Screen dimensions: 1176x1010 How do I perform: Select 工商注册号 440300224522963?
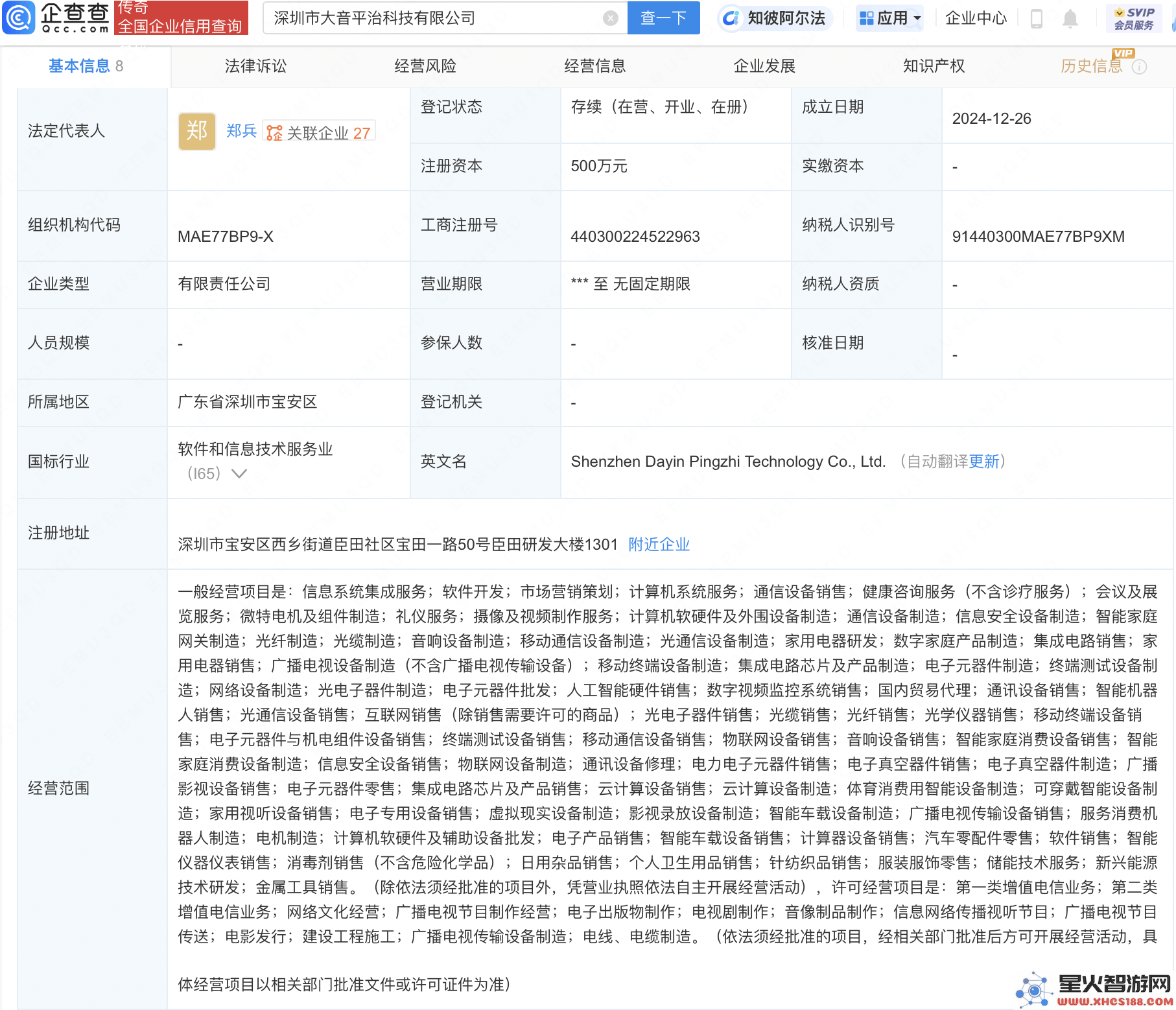635,237
